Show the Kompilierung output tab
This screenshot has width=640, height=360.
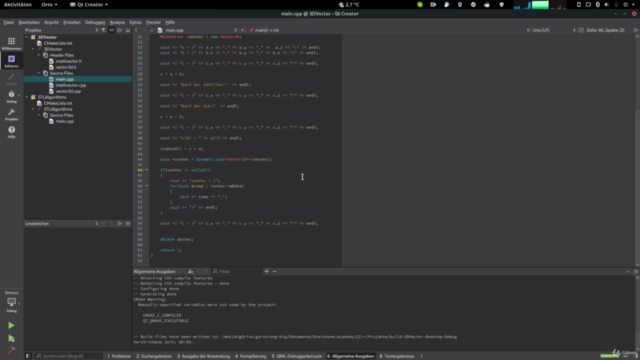pos(251,356)
